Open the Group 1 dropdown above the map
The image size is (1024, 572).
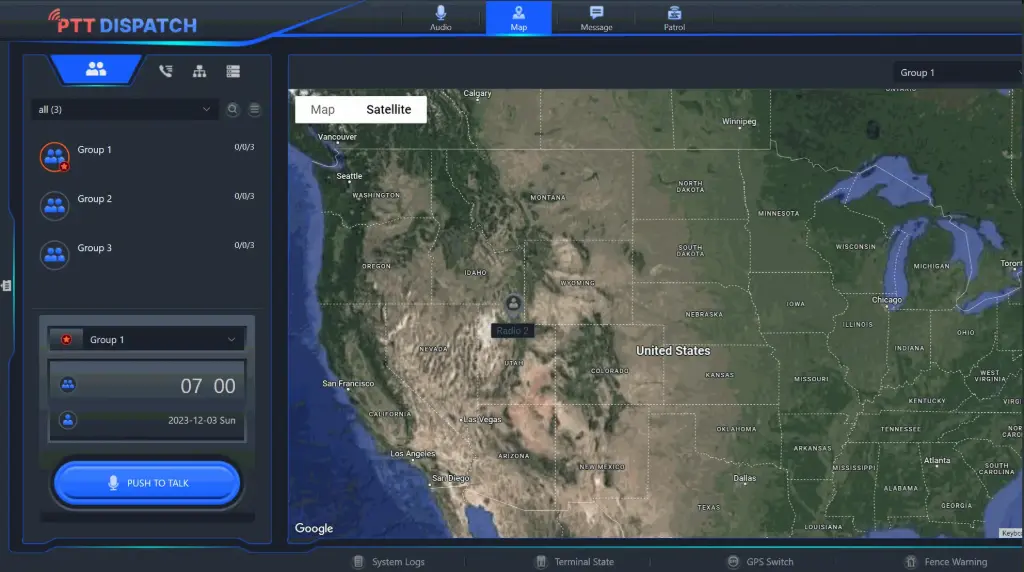tap(957, 72)
